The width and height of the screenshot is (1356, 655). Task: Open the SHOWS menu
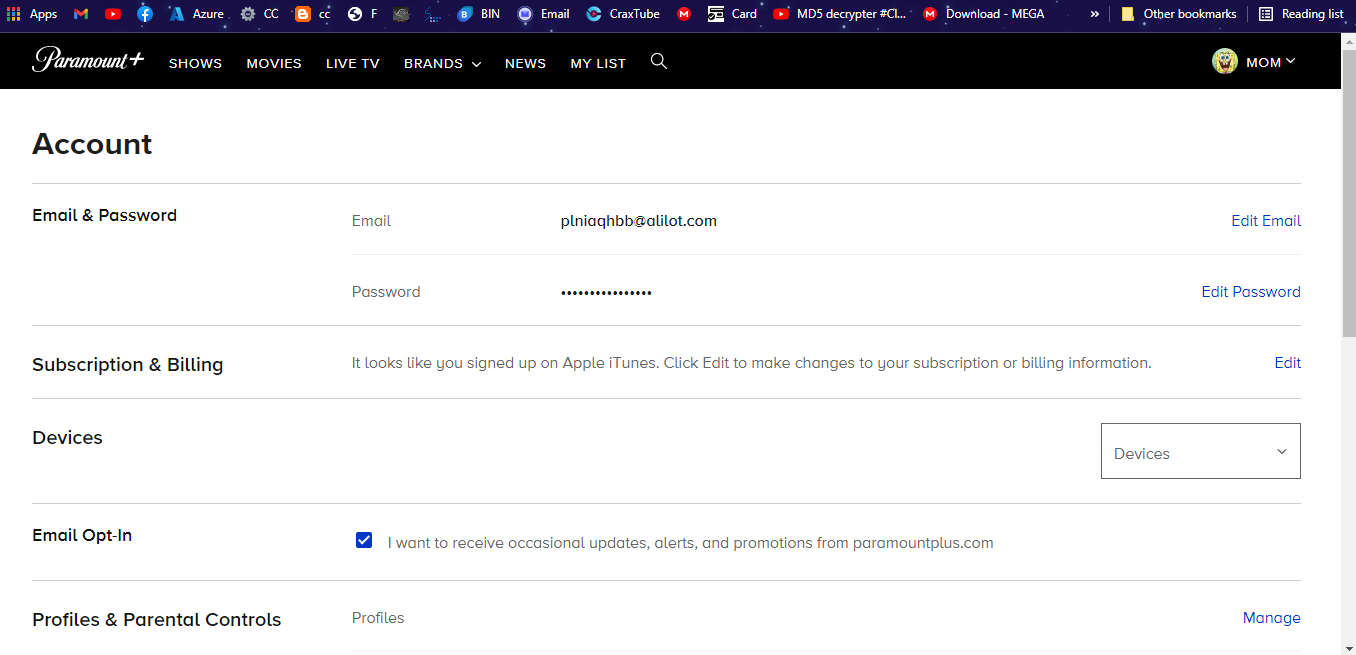pyautogui.click(x=195, y=63)
